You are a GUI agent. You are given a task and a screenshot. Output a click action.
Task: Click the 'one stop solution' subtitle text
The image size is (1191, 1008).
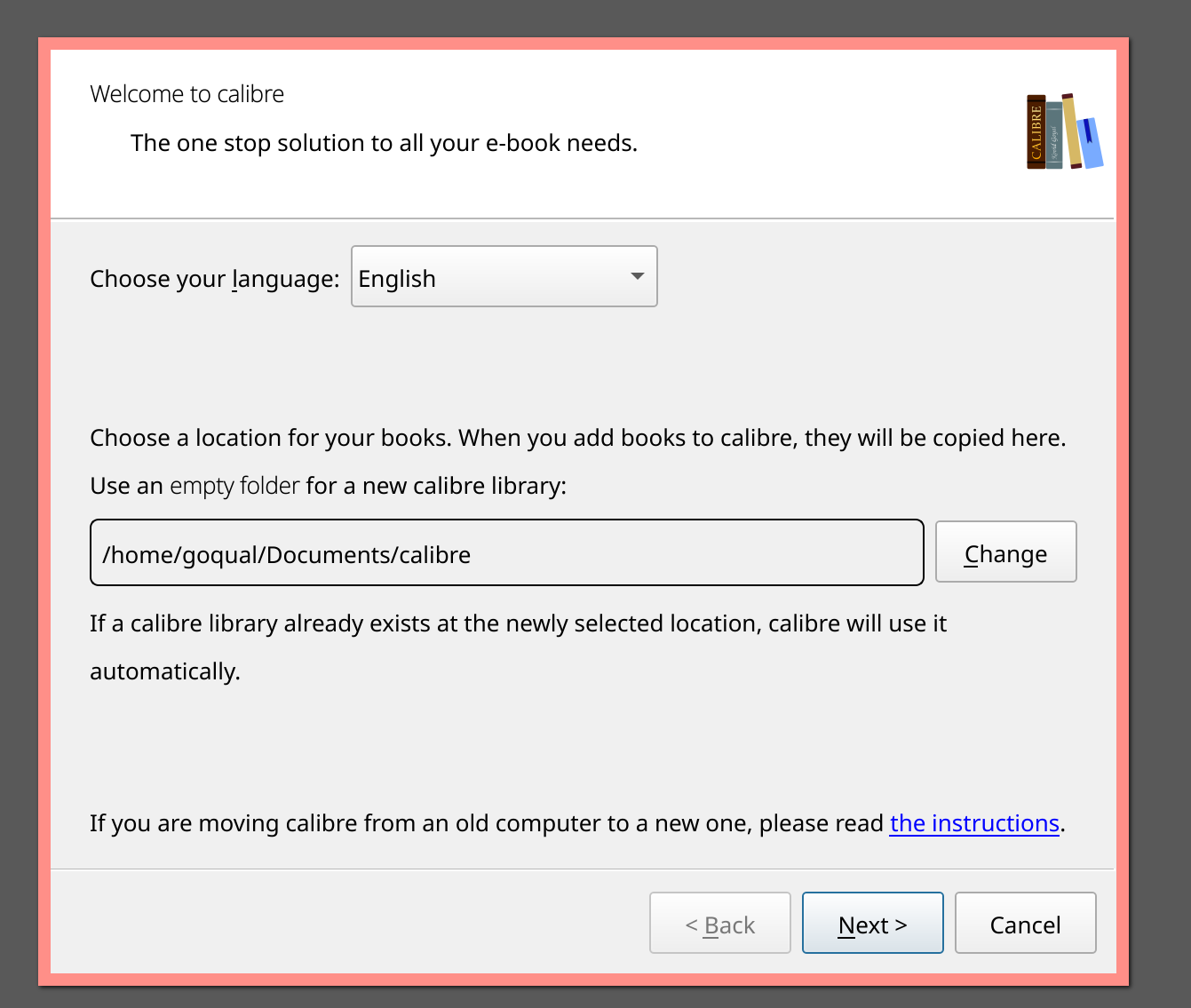(x=384, y=143)
